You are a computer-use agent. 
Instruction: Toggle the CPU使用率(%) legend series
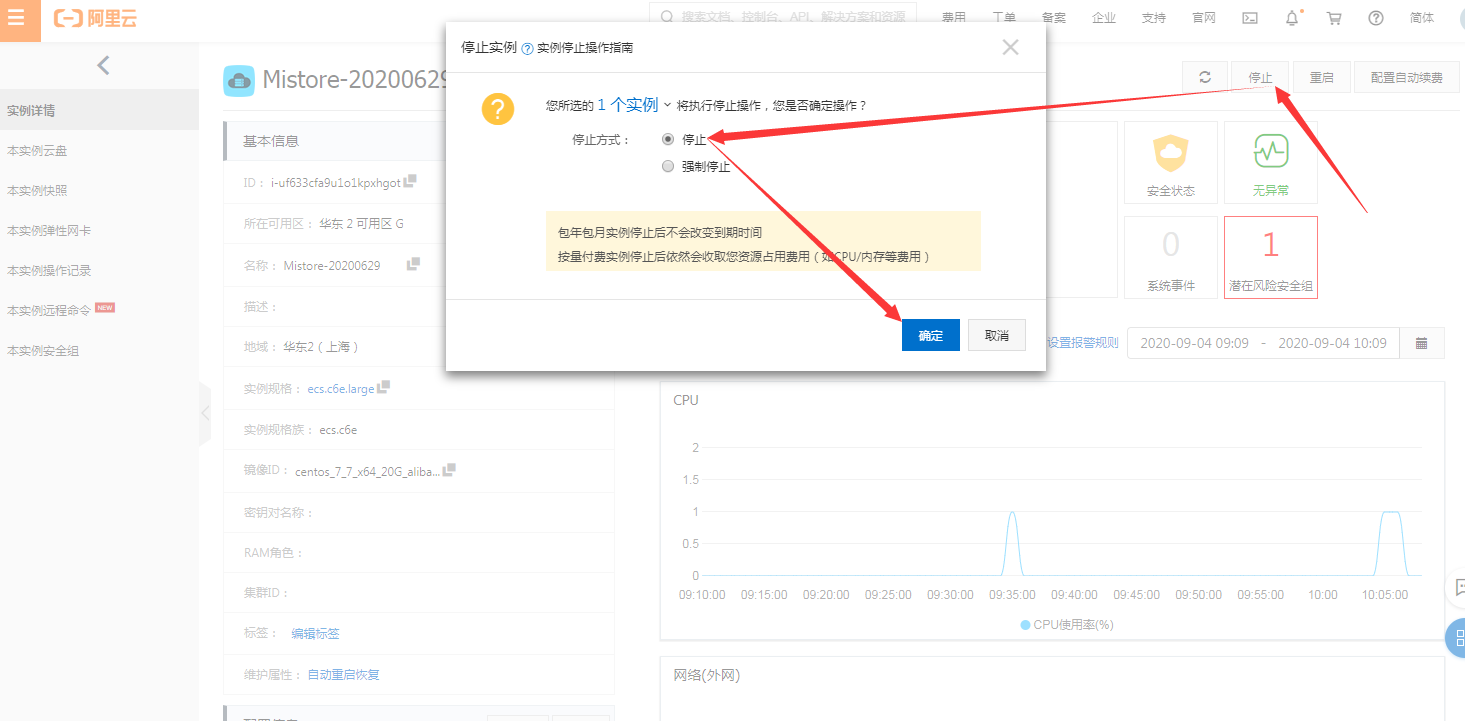pyautogui.click(x=1066, y=624)
